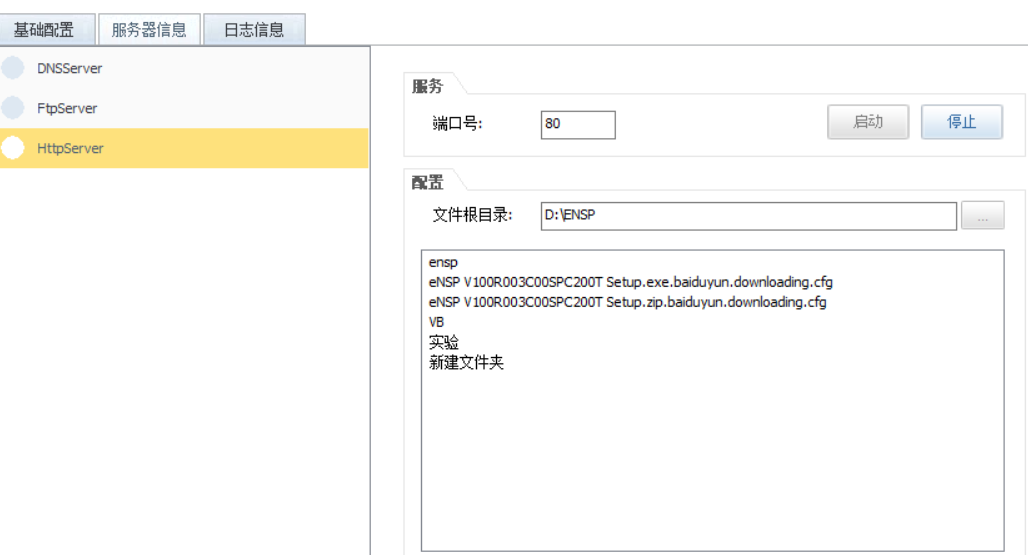This screenshot has height=555, width=1028.
Task: Click the HttpServer status circle icon
Action: coord(12,148)
